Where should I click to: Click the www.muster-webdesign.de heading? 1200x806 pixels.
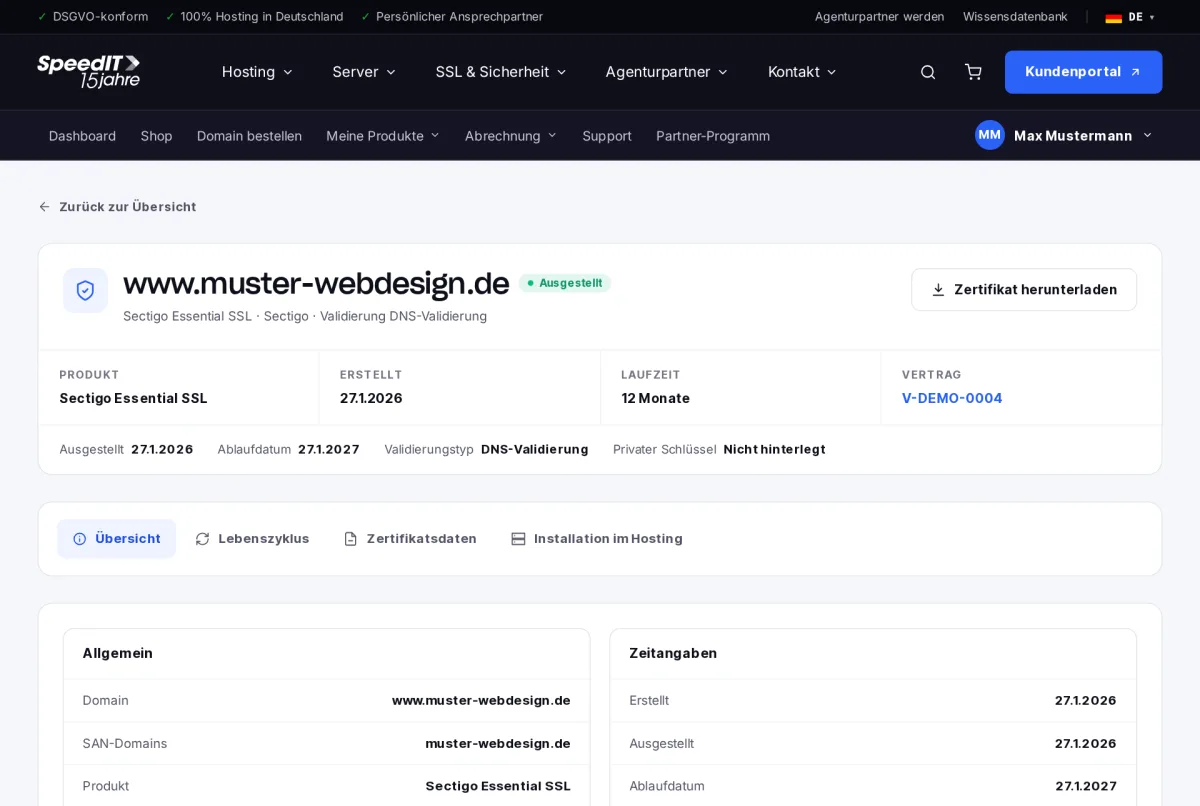(316, 284)
